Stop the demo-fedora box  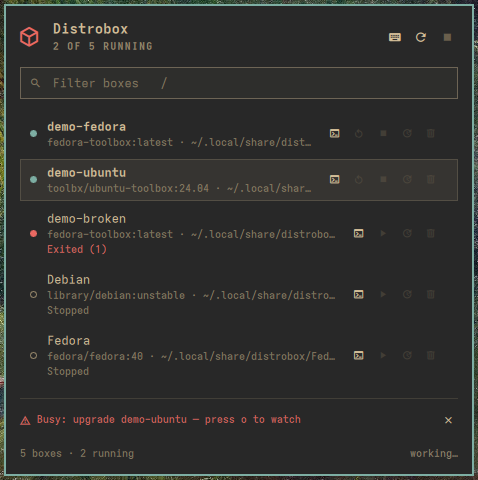tap(383, 133)
